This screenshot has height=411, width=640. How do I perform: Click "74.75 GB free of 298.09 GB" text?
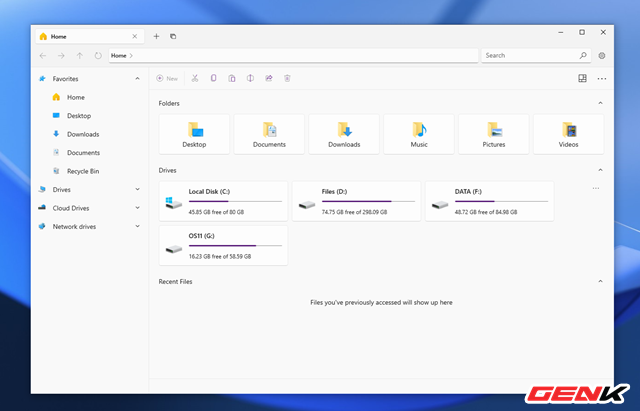tap(354, 212)
